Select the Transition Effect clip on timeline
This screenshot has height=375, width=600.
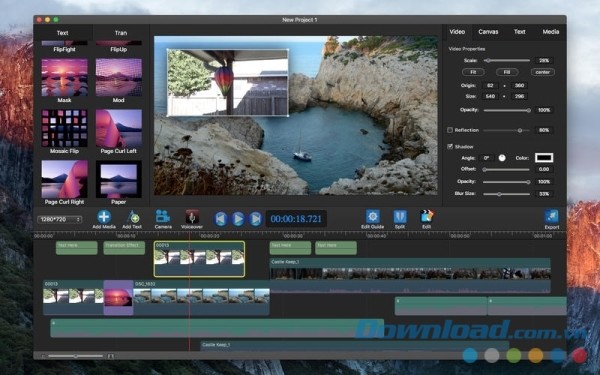tap(124, 248)
